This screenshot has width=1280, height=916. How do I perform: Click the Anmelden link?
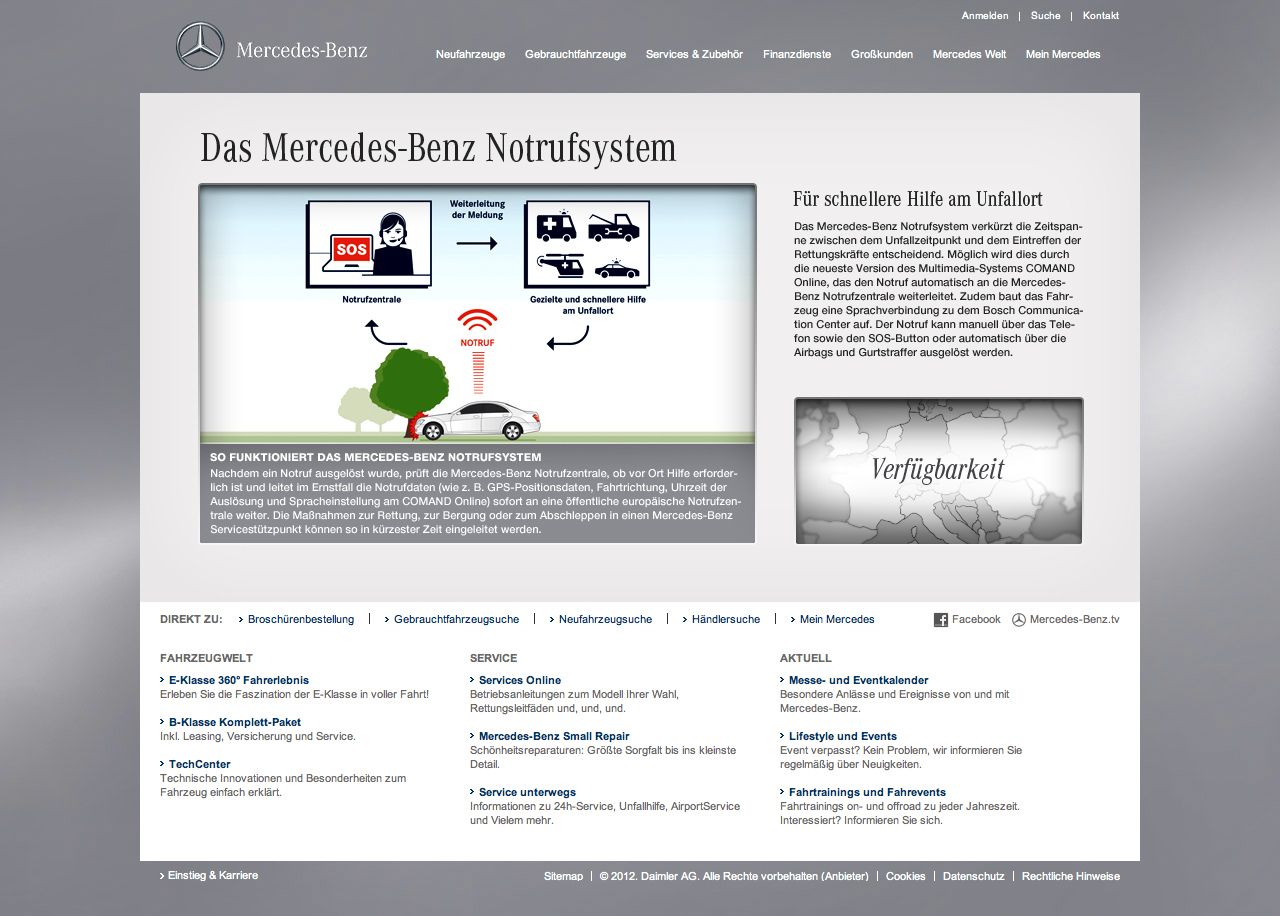point(984,16)
